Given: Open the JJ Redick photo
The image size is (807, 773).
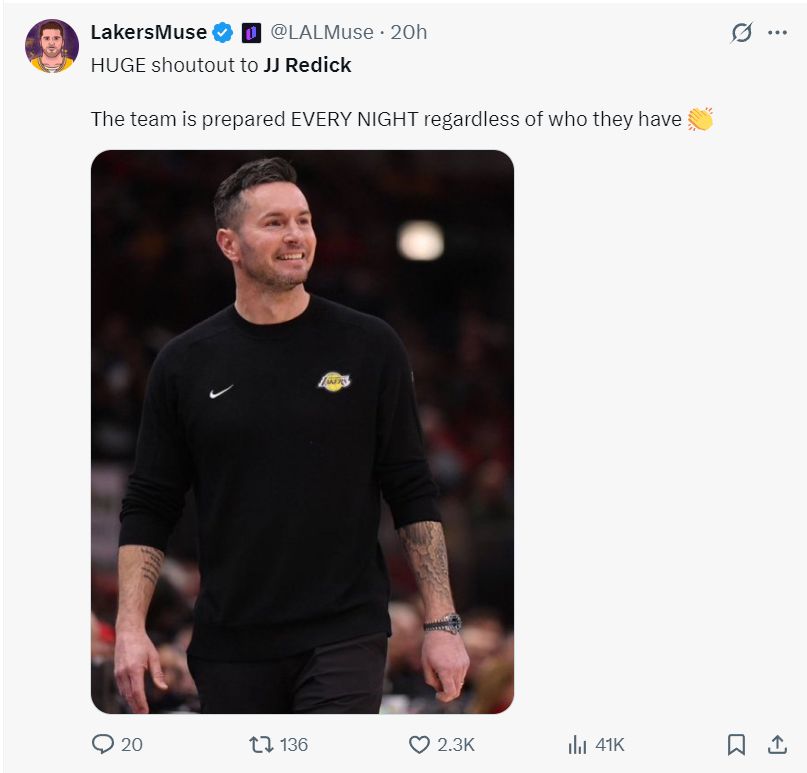Looking at the screenshot, I should (x=302, y=432).
